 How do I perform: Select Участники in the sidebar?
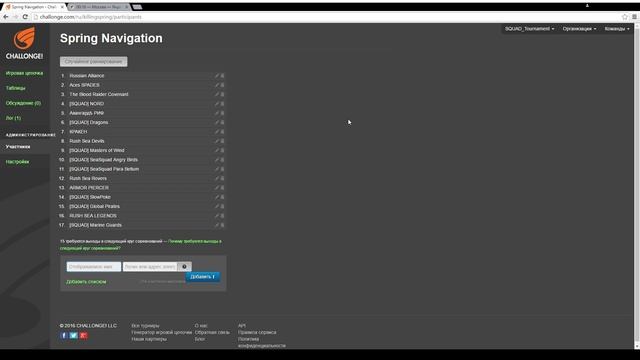tap(18, 147)
